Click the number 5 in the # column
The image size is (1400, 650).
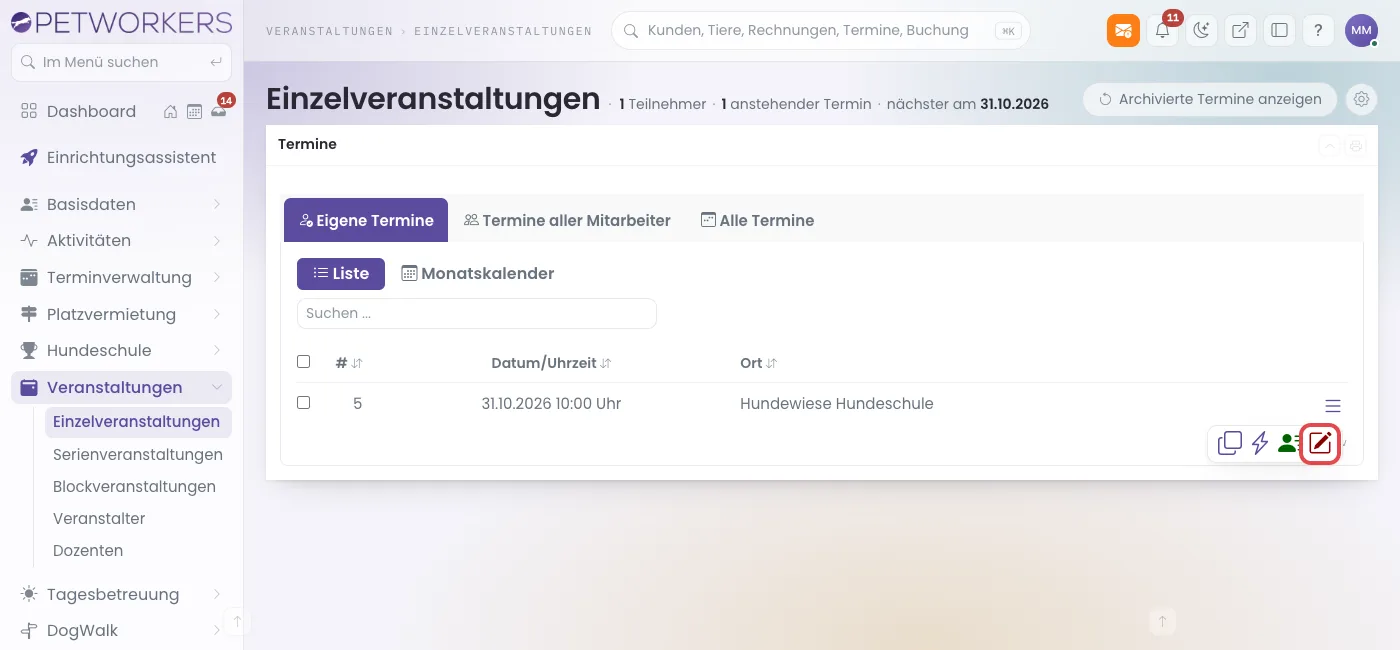click(357, 404)
